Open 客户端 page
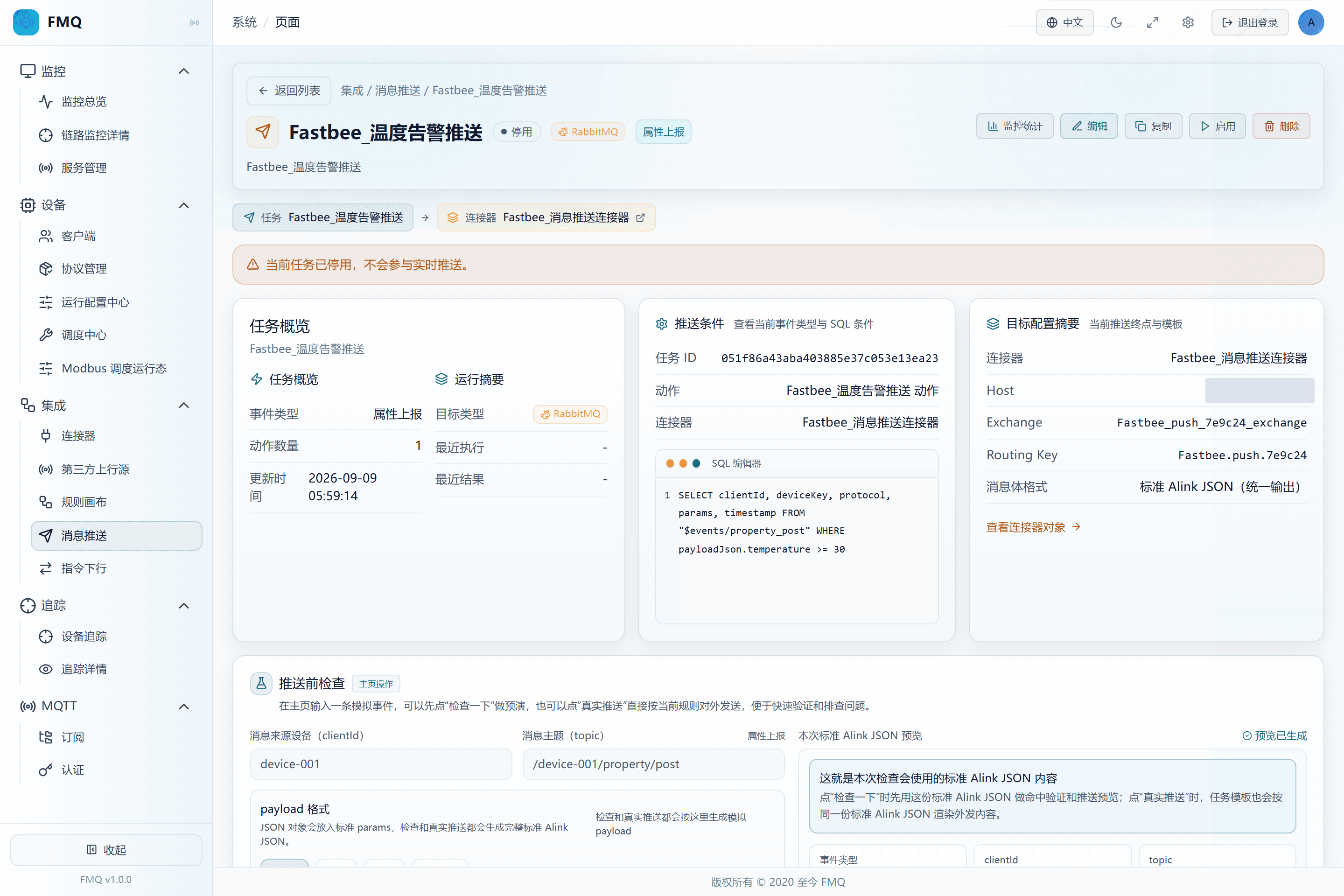 (x=117, y=236)
